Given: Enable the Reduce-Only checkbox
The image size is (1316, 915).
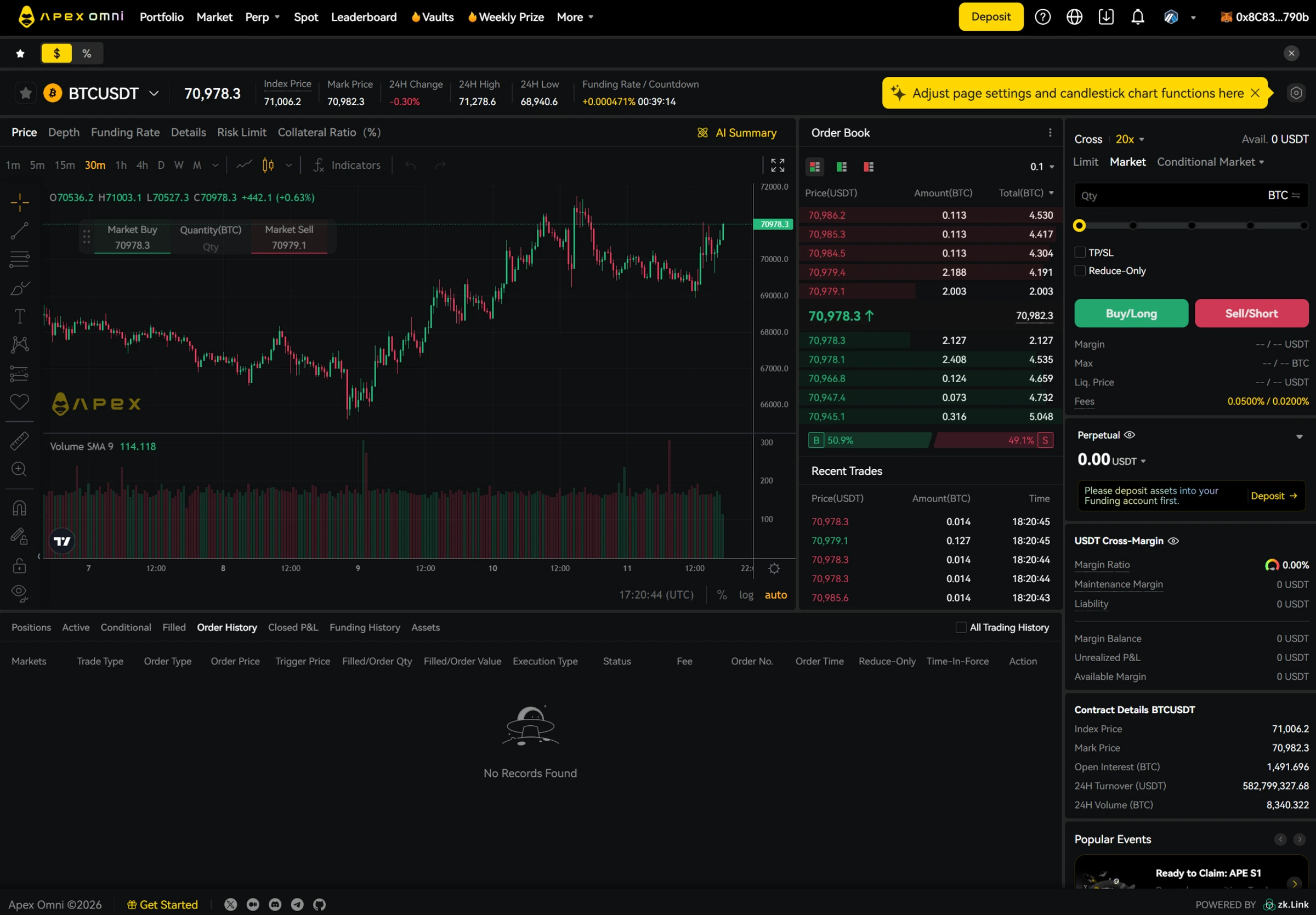Looking at the screenshot, I should point(1079,270).
